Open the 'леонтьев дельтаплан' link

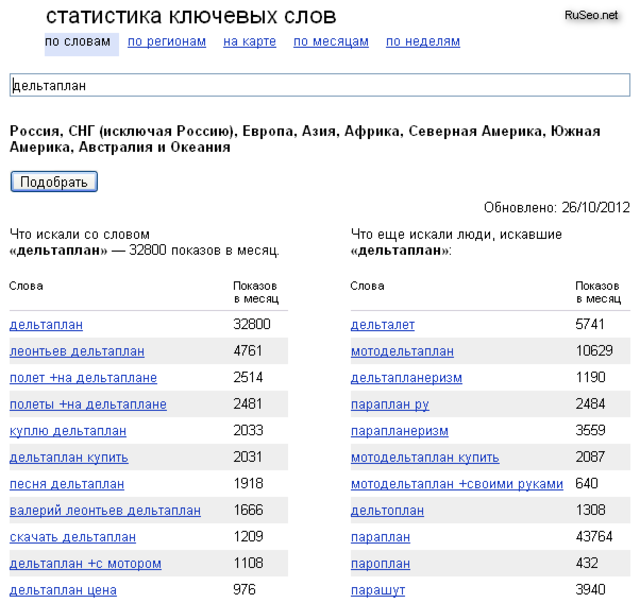click(x=77, y=351)
